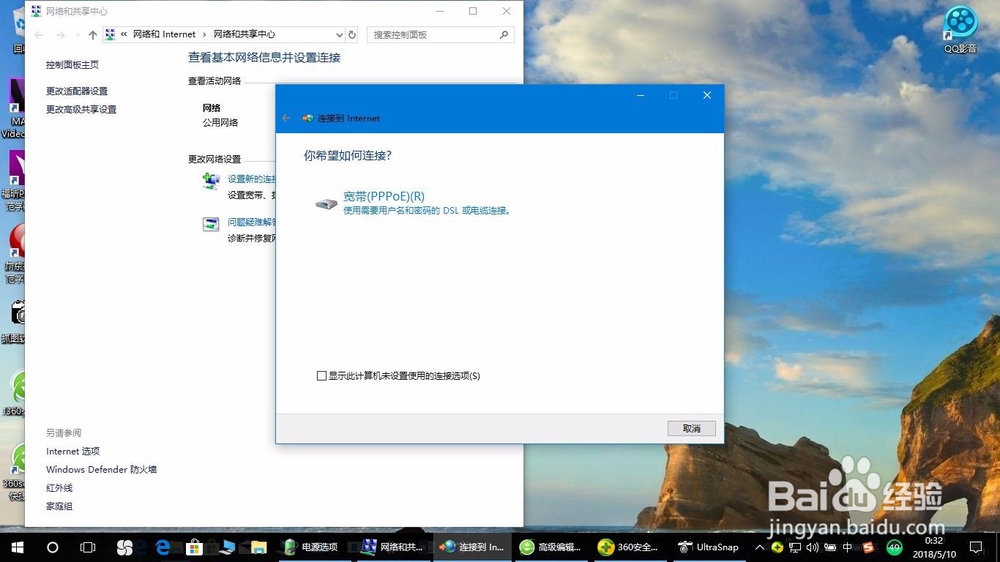The image size is (1000, 562).
Task: Open Cortana search circle on taskbar
Action: [x=53, y=547]
